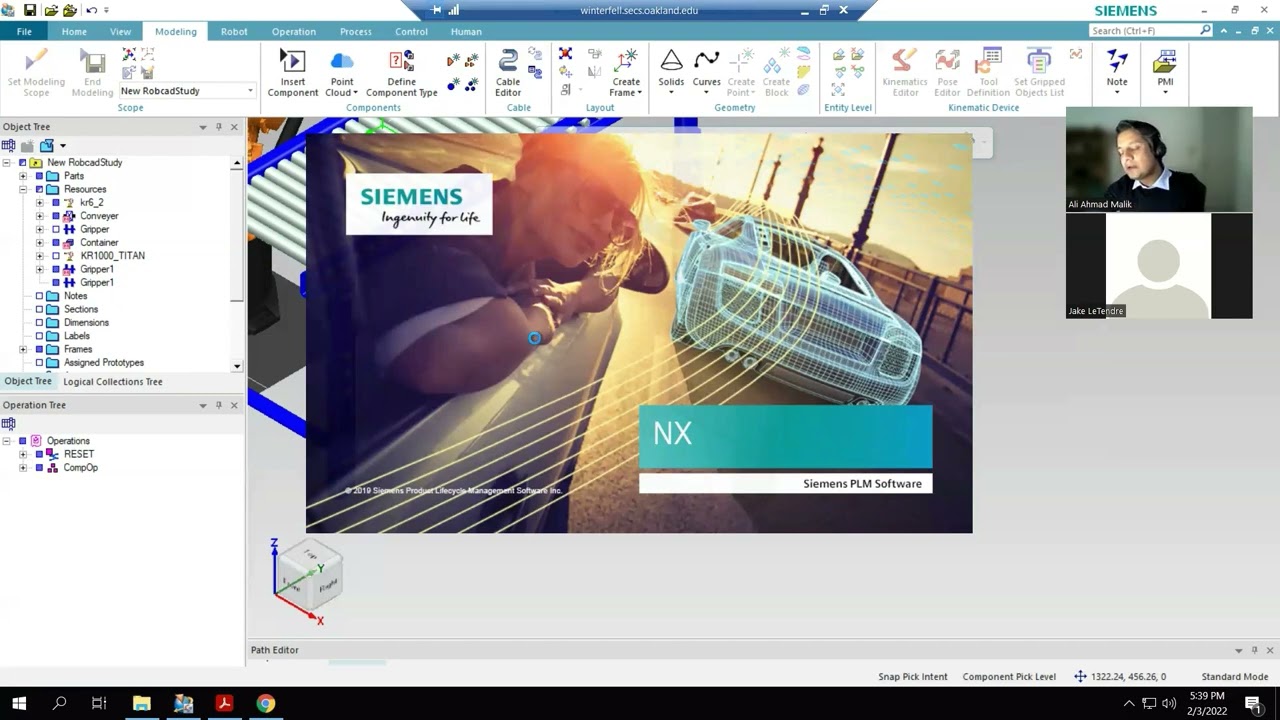Click the view orientation cube
The width and height of the screenshot is (1280, 720).
[310, 576]
